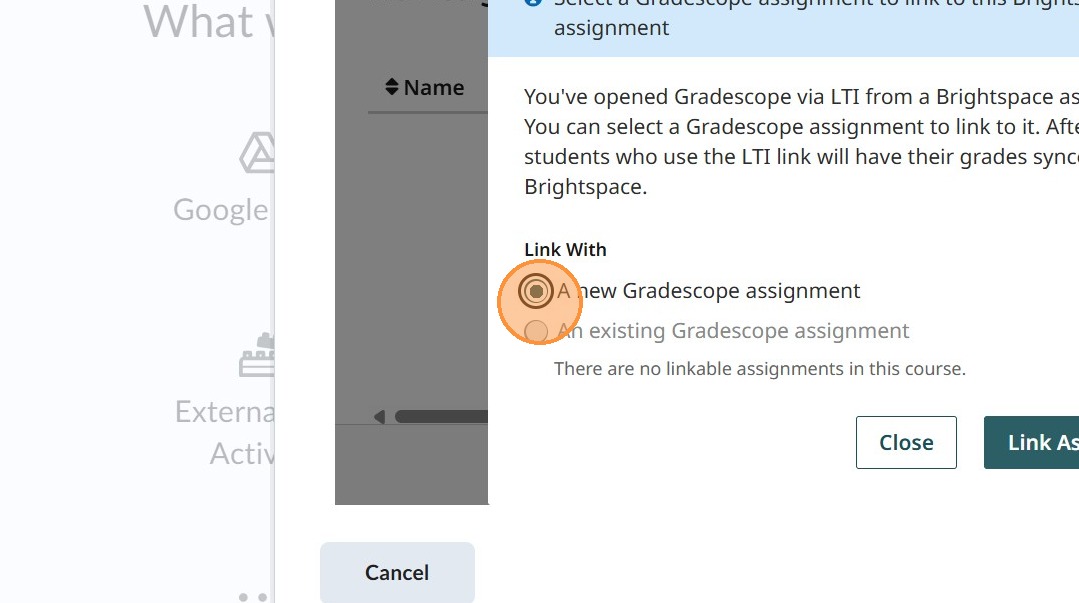Click the blue info icon in the banner

click(x=533, y=3)
